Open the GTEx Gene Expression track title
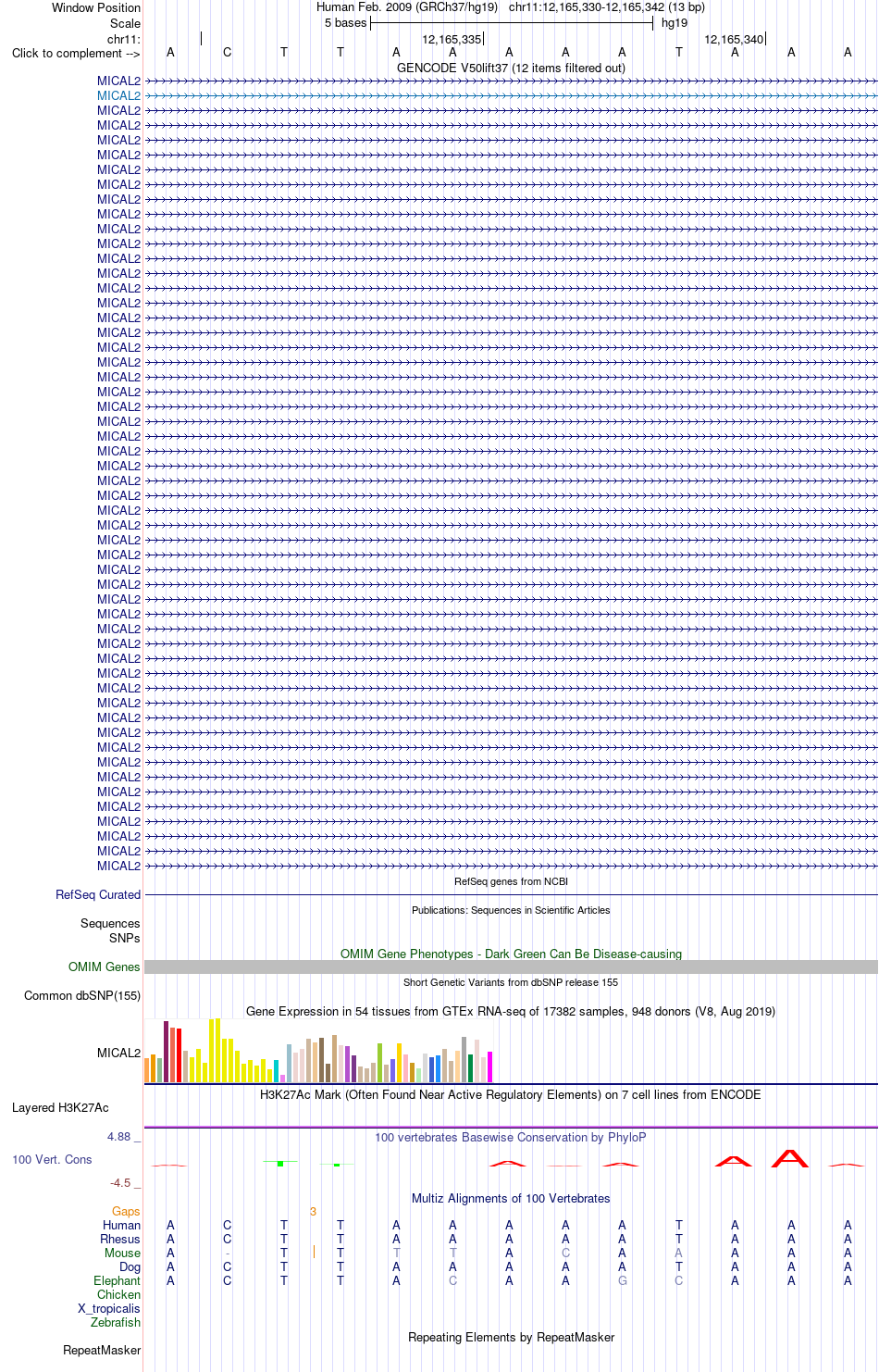Image resolution: width=879 pixels, height=1372 pixels. point(511,1011)
